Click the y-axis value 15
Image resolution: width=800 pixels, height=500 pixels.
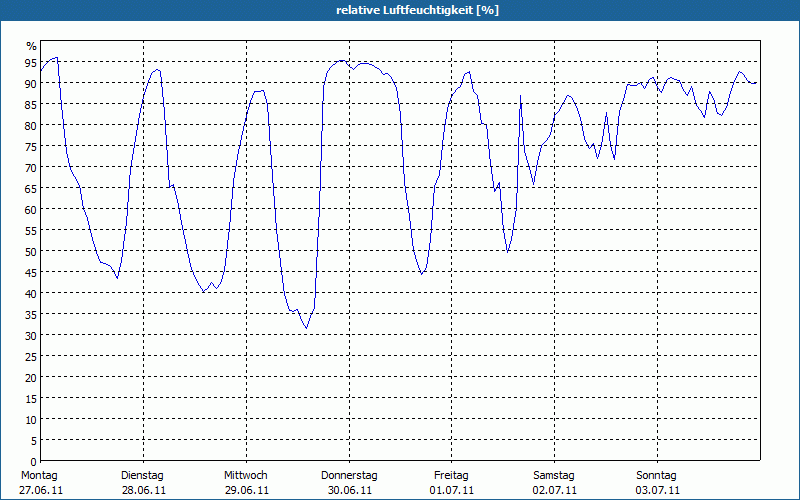[31, 398]
